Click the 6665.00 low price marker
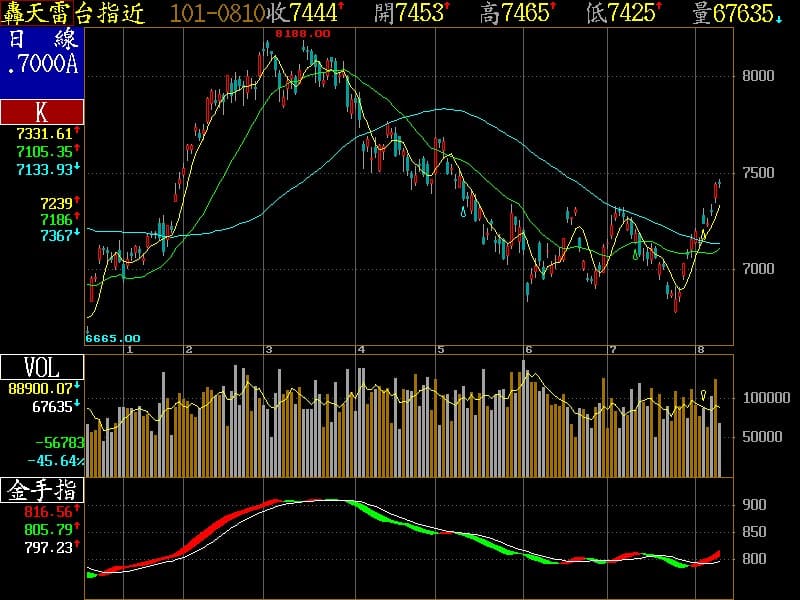Screen dimensions: 800x600 tap(112, 338)
